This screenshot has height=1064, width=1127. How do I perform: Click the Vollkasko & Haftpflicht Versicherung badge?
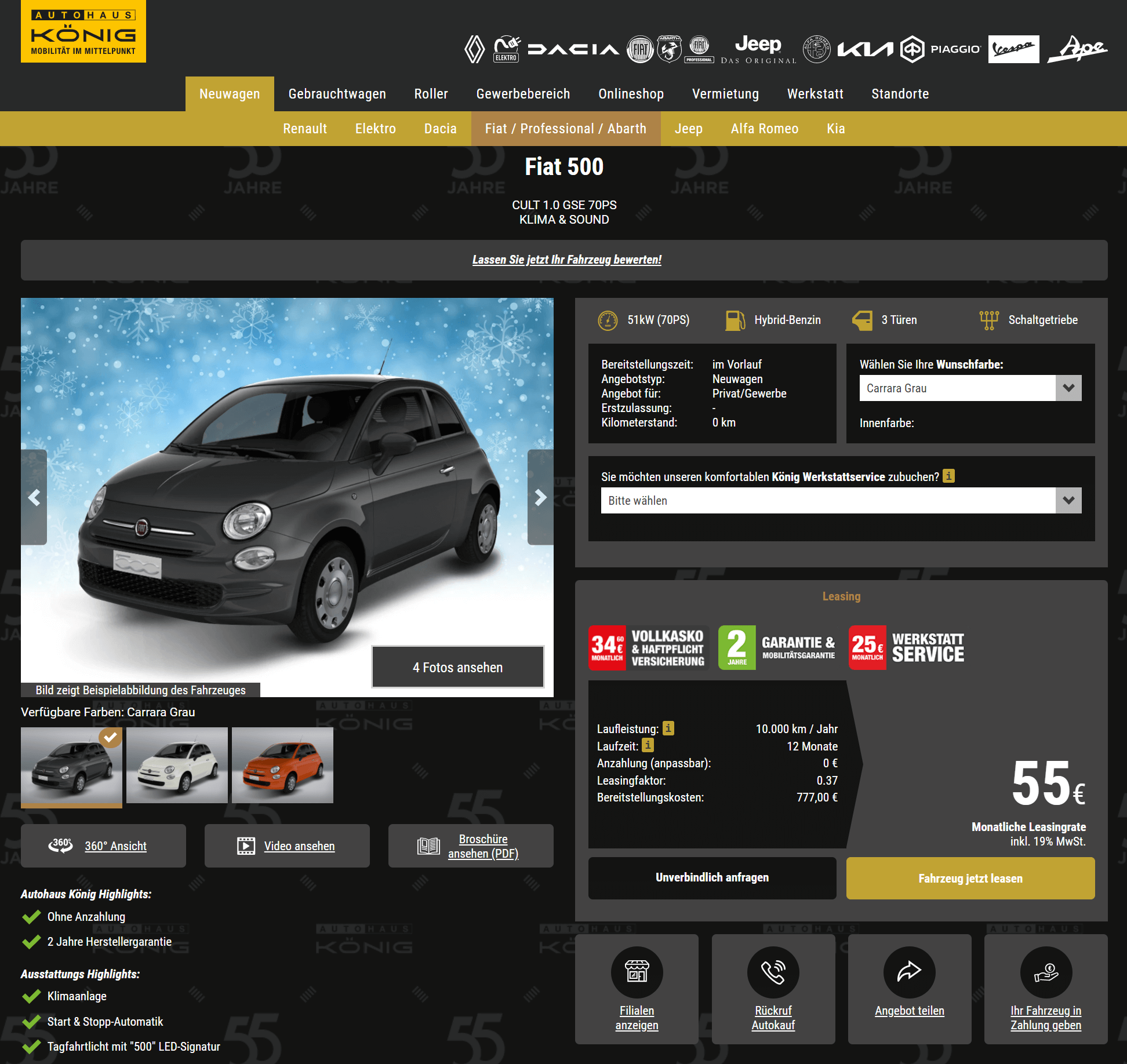tap(648, 648)
